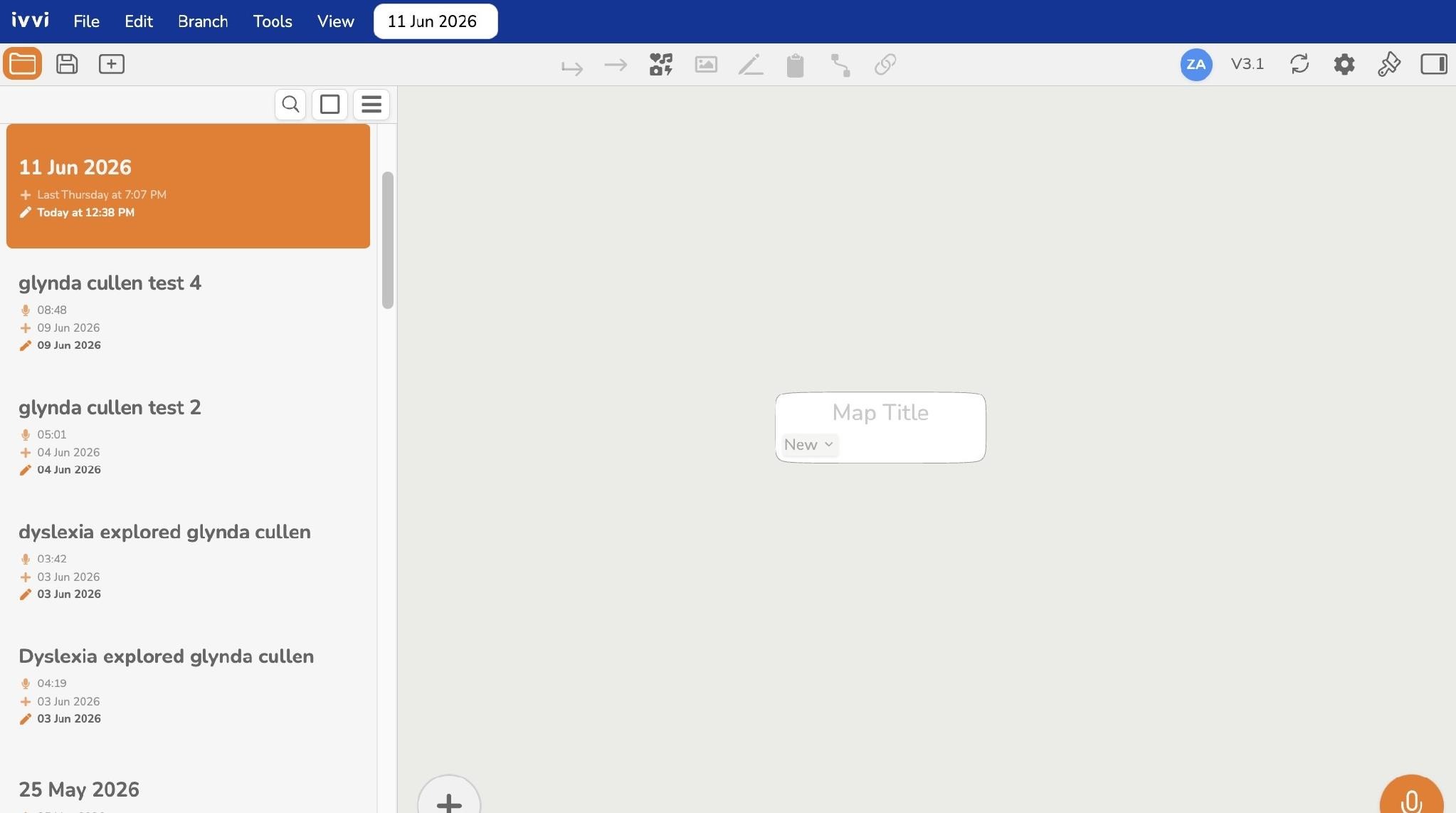Click the new map plus icon
Screen dimensions: 1456x813
coord(112,64)
